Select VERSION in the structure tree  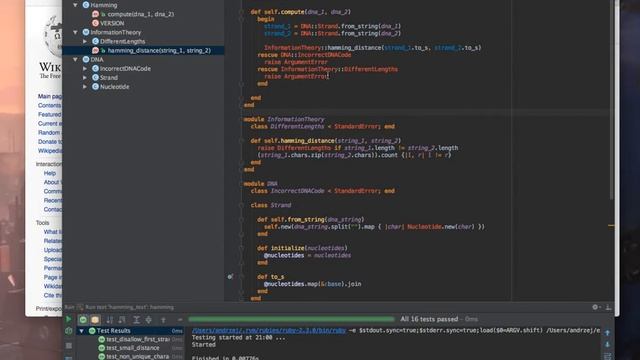112,23
